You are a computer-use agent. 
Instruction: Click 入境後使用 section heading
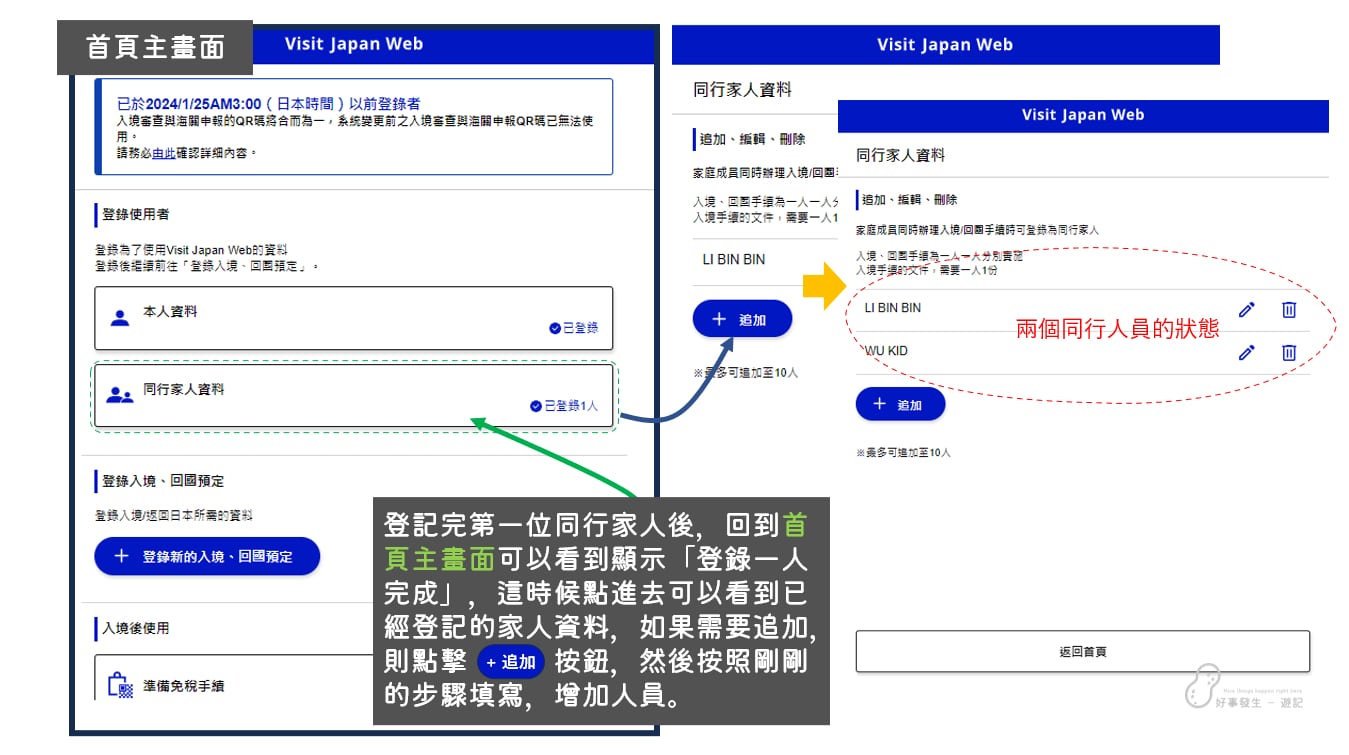[x=136, y=628]
